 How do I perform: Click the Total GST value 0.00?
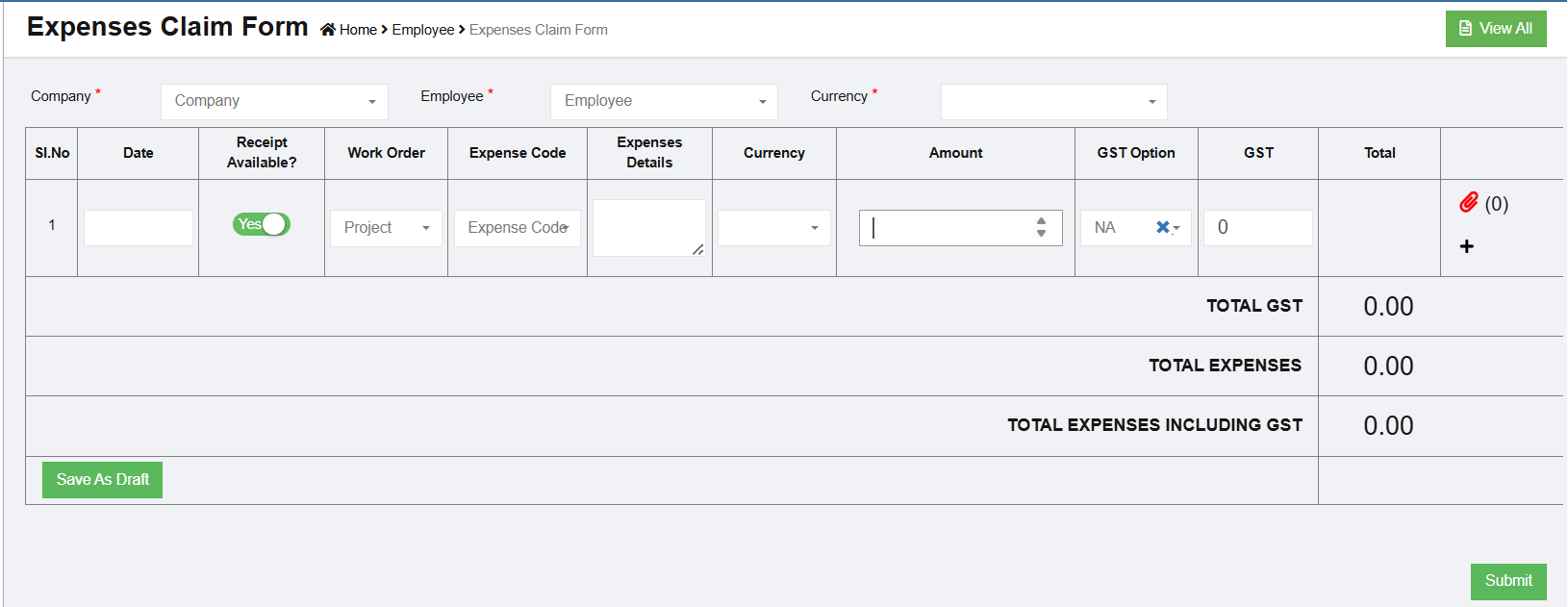[x=1388, y=307]
